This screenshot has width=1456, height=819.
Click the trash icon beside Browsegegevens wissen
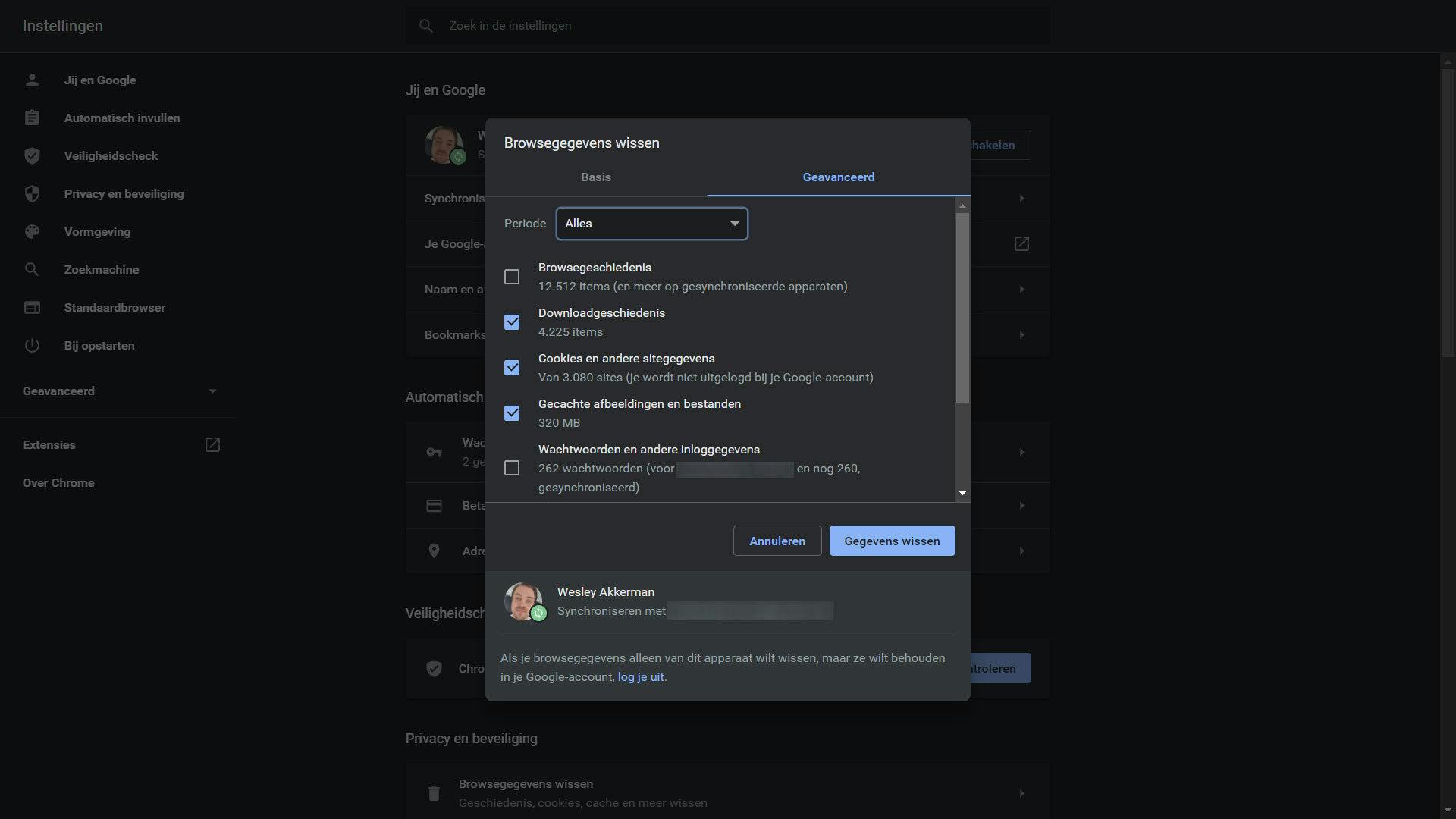[434, 793]
